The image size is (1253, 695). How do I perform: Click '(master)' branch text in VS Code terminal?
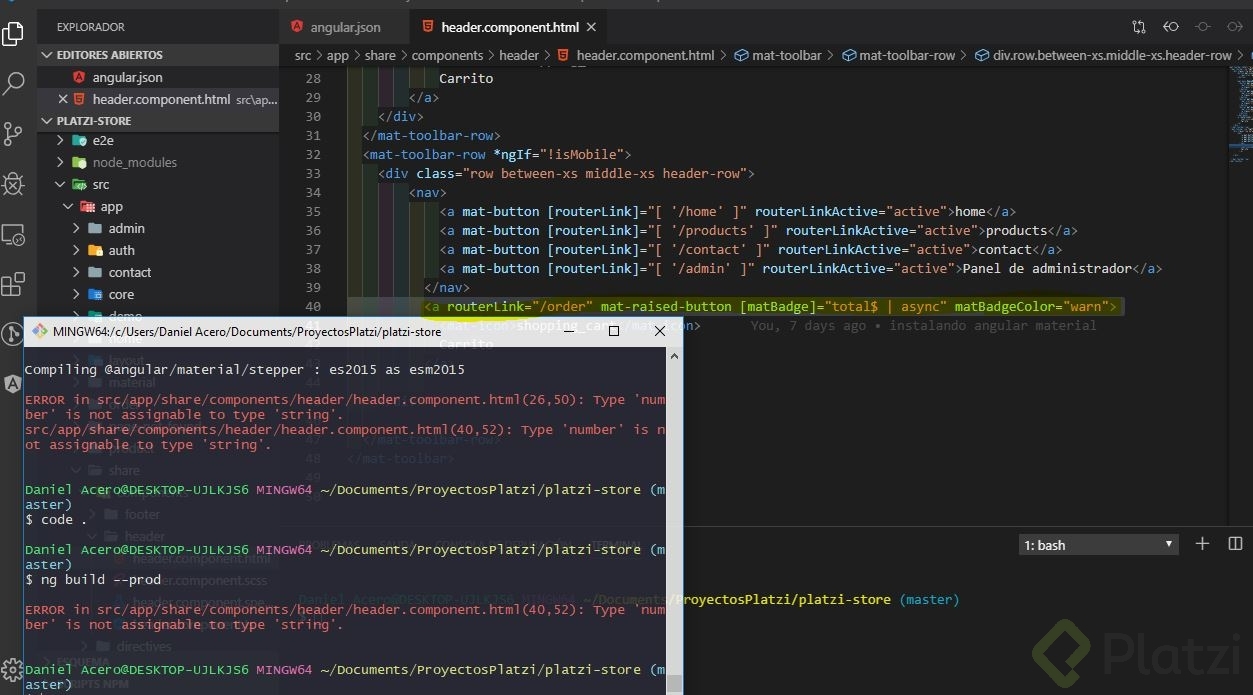click(929, 600)
